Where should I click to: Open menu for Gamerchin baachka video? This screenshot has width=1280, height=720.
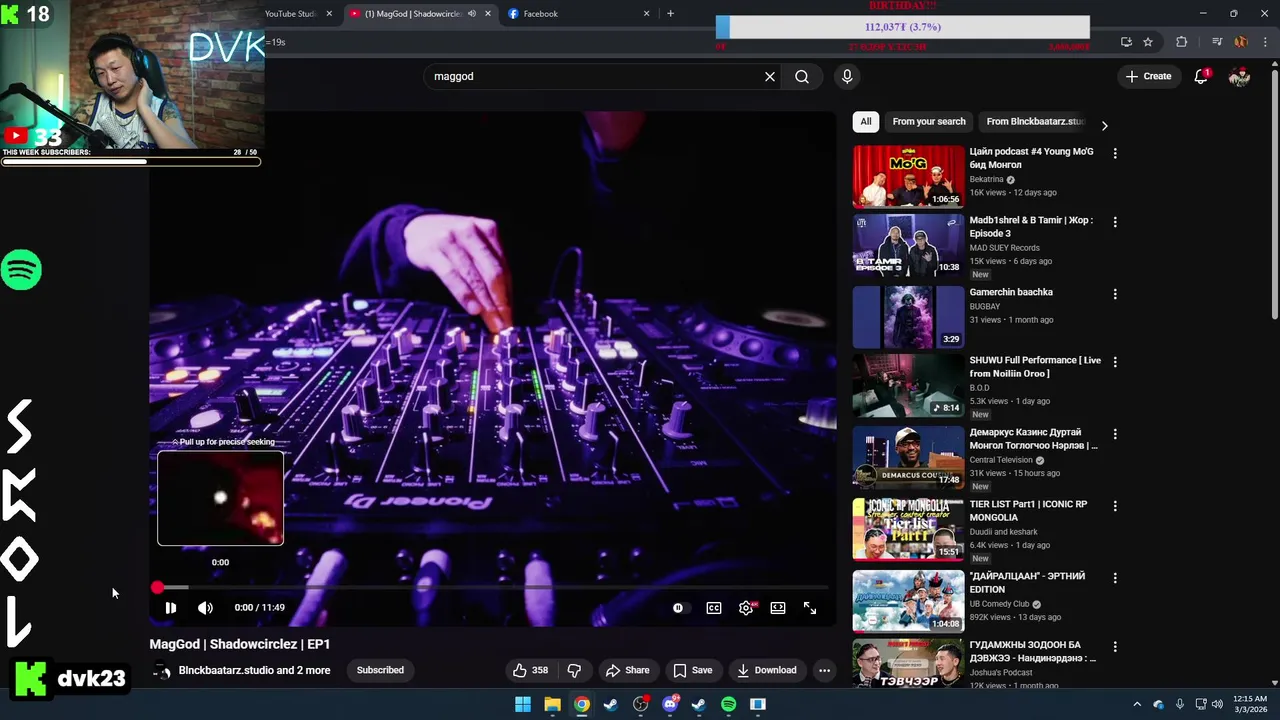coord(1115,294)
